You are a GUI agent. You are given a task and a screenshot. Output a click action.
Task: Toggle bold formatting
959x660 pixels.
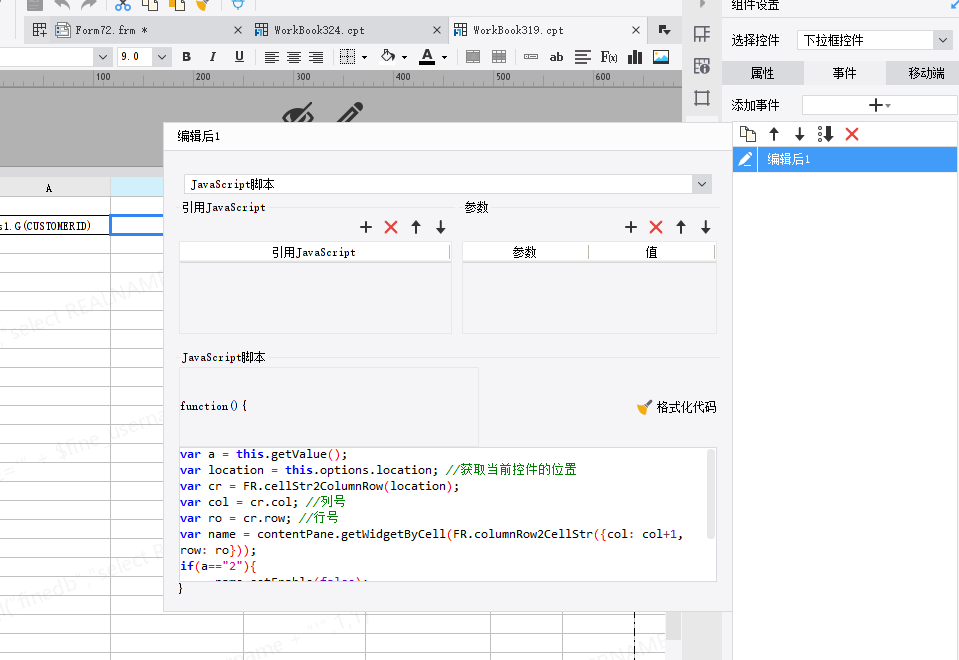(x=187, y=57)
